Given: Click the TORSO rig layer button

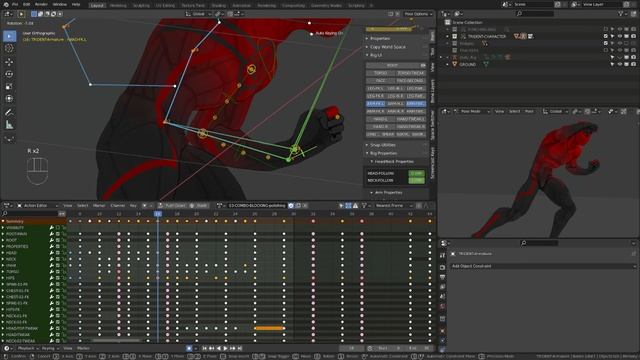Looking at the screenshot, I should (x=380, y=73).
